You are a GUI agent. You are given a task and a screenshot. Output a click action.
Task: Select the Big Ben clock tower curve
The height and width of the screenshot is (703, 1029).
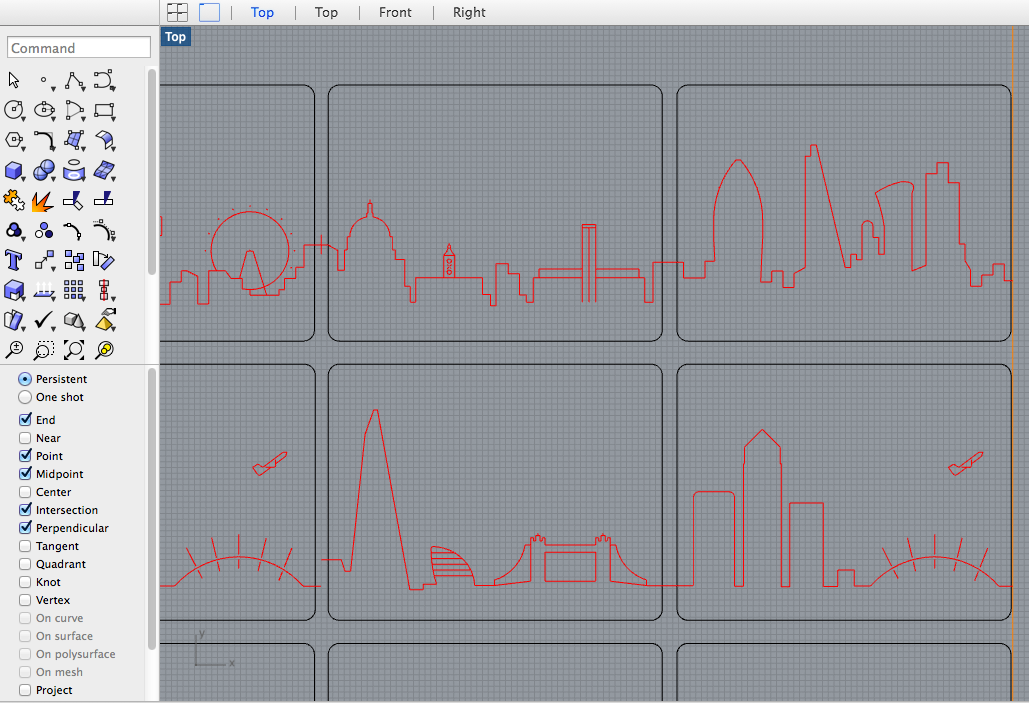(x=449, y=261)
